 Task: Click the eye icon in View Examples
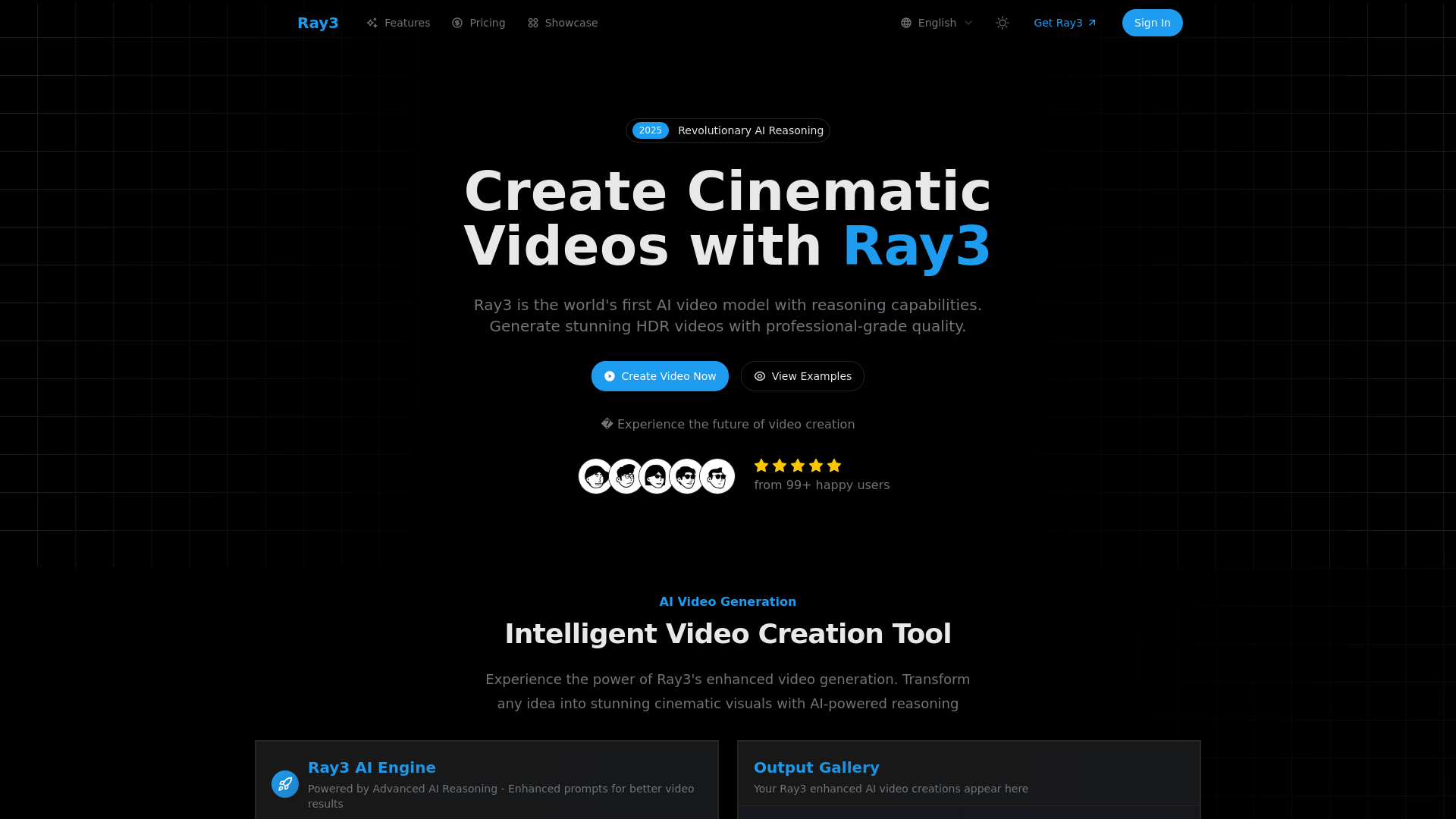[x=760, y=376]
